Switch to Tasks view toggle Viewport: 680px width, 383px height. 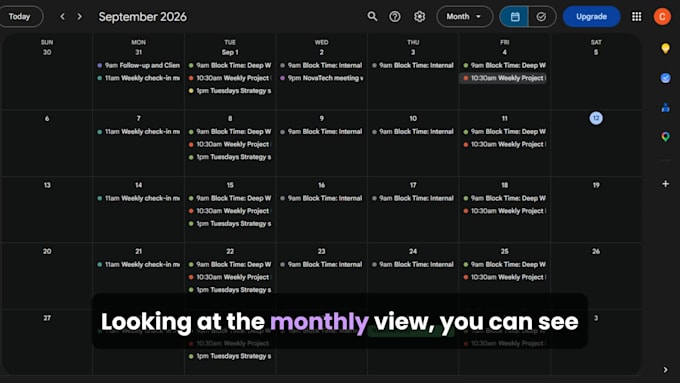coord(542,16)
